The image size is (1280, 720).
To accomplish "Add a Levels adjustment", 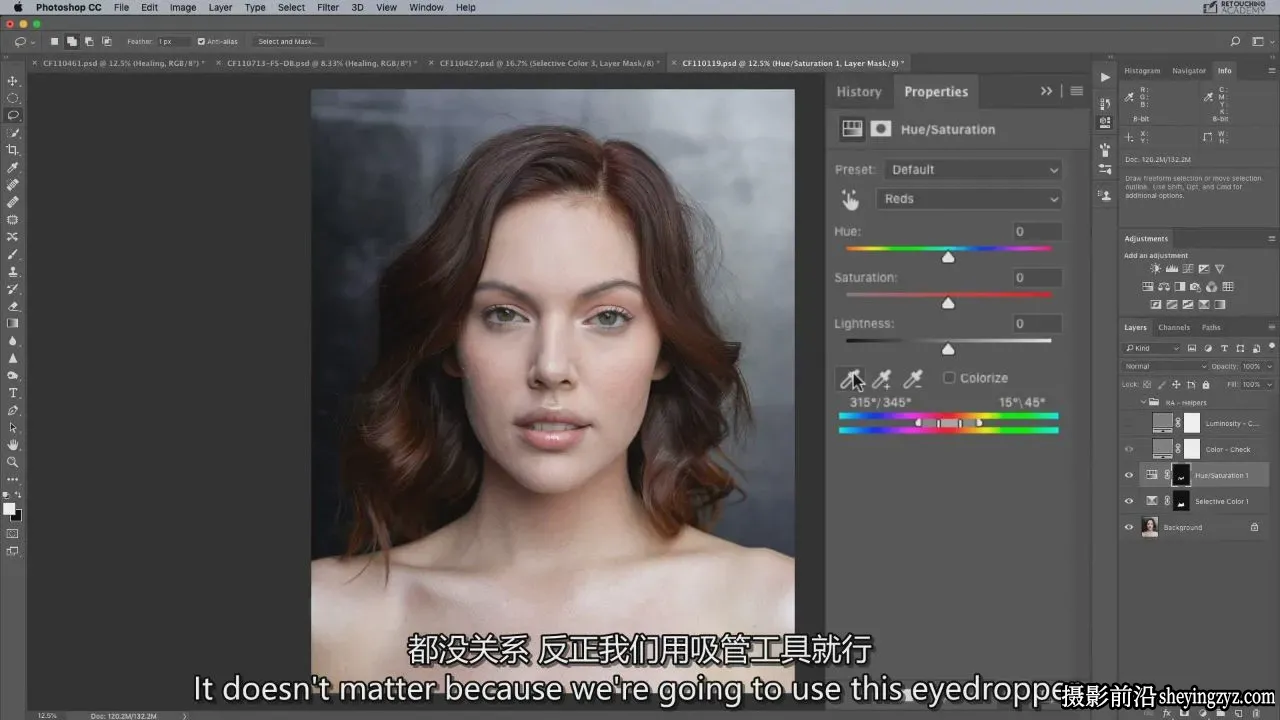I will [1172, 269].
